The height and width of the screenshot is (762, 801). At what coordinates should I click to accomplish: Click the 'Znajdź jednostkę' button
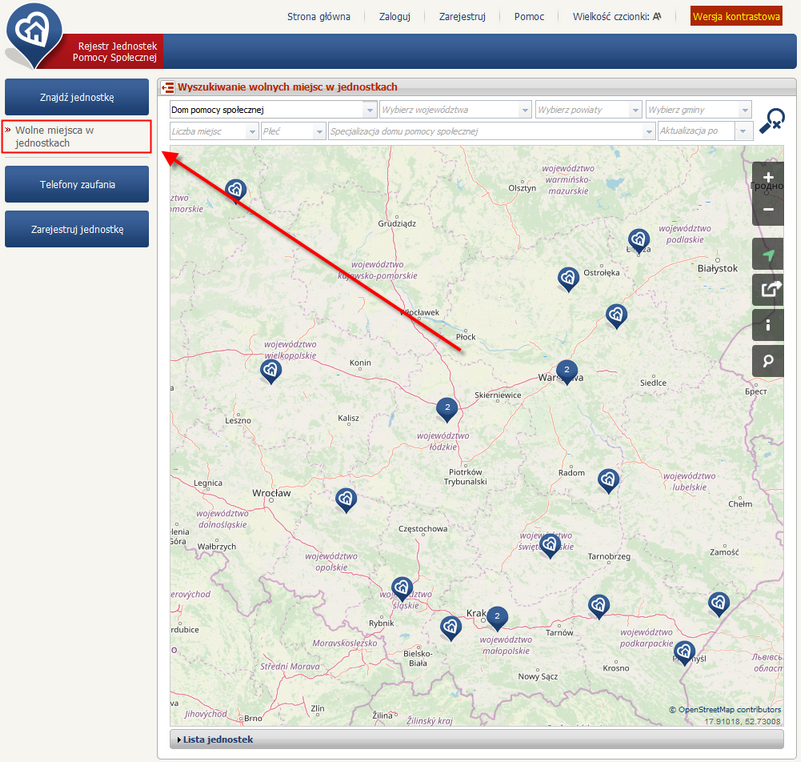click(x=77, y=98)
